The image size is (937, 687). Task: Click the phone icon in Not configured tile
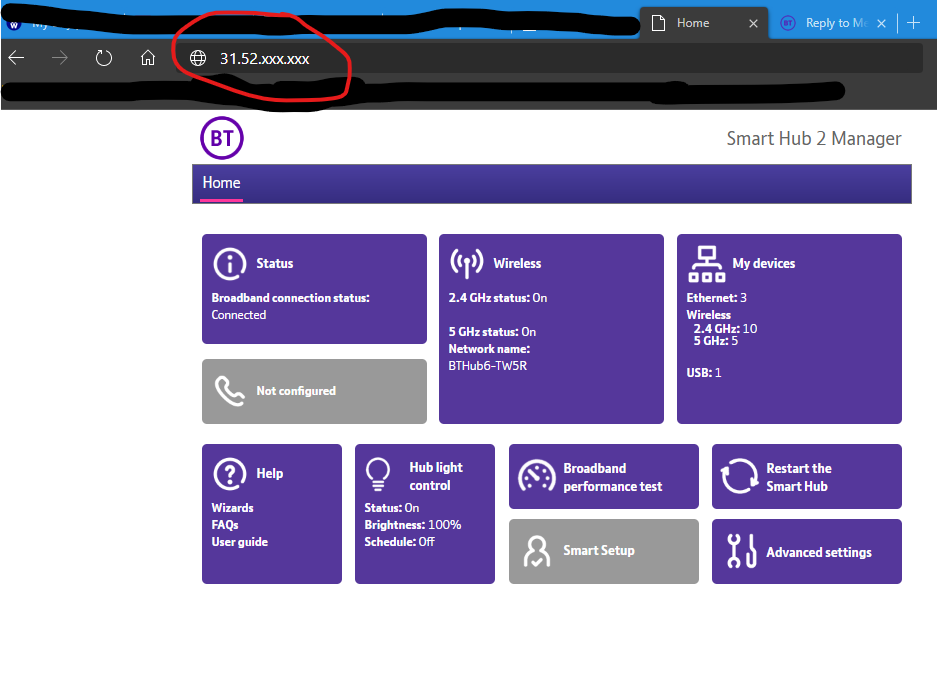[229, 391]
